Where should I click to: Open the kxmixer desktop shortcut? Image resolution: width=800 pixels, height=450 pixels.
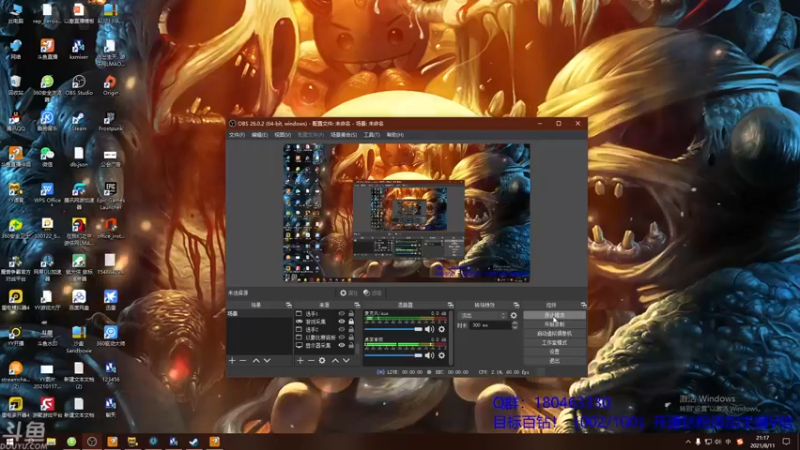click(79, 49)
